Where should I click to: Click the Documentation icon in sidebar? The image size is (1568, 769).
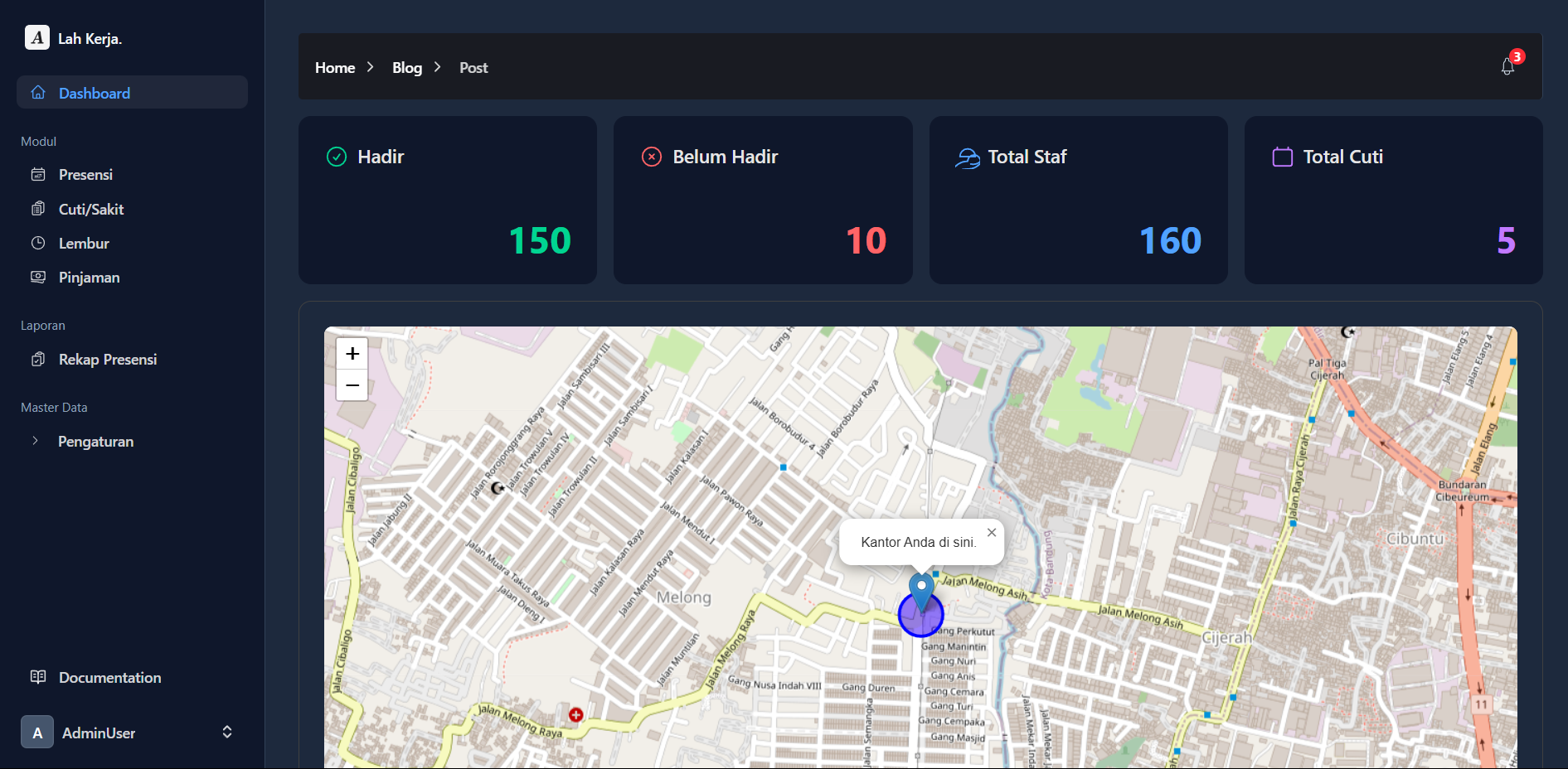[38, 677]
